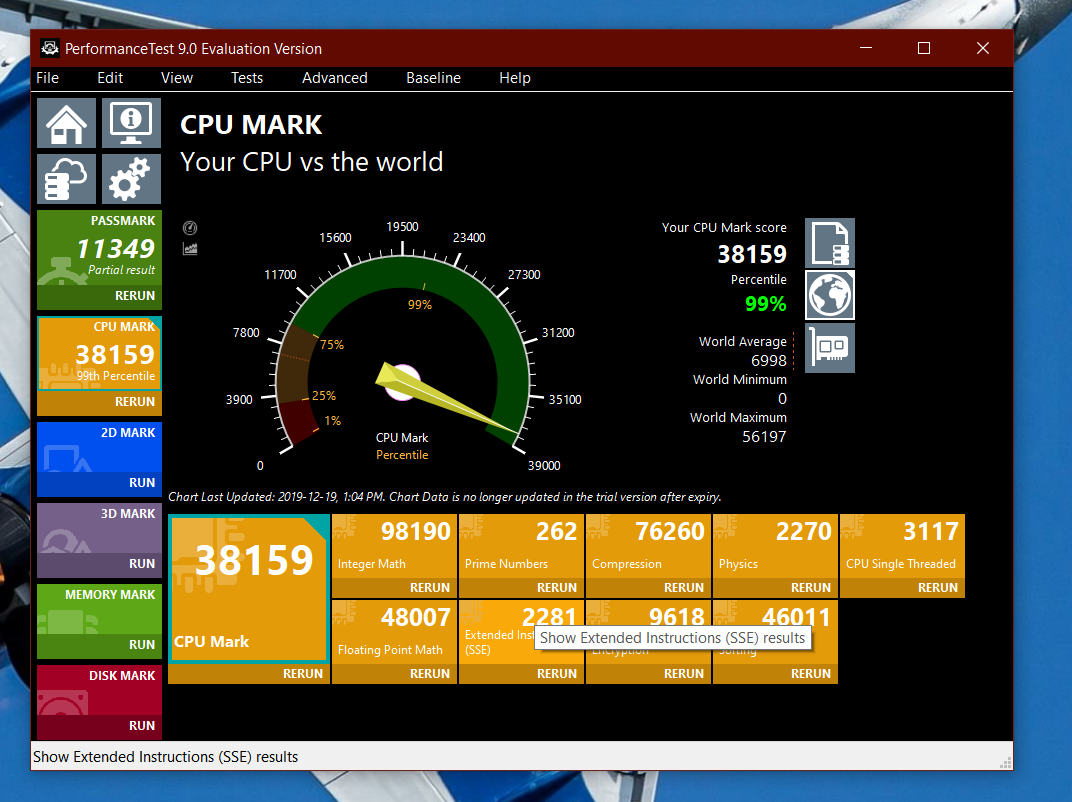Rerun the Prime Numbers test

tap(522, 587)
